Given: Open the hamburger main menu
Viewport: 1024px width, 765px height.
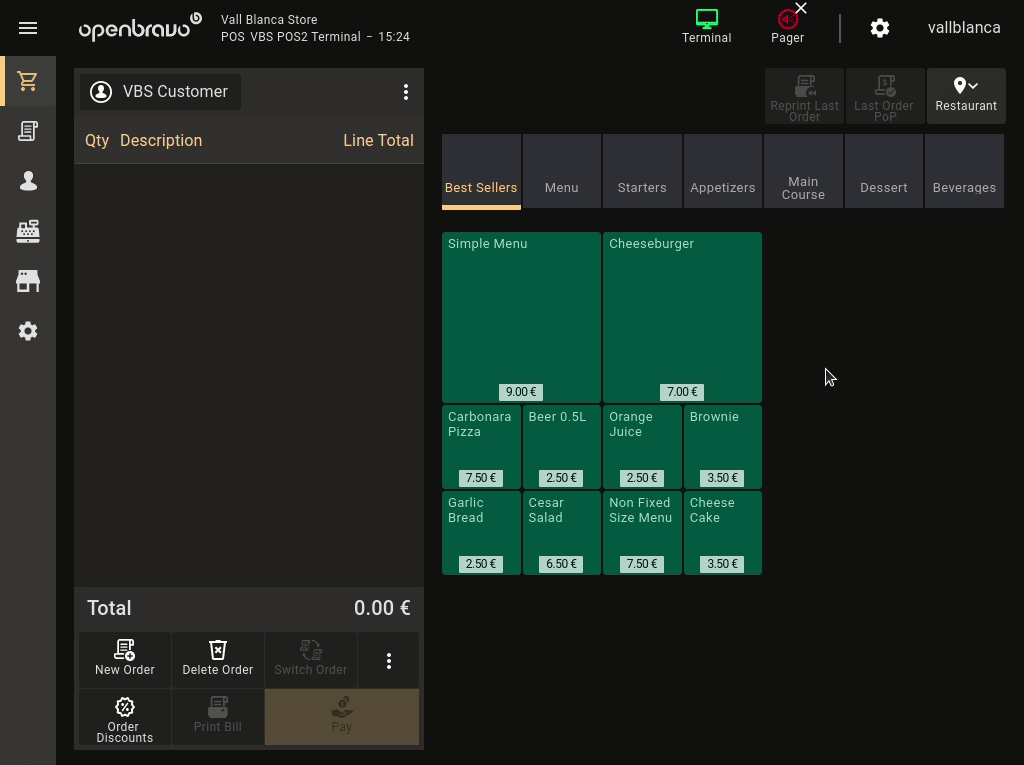Looking at the screenshot, I should [28, 28].
